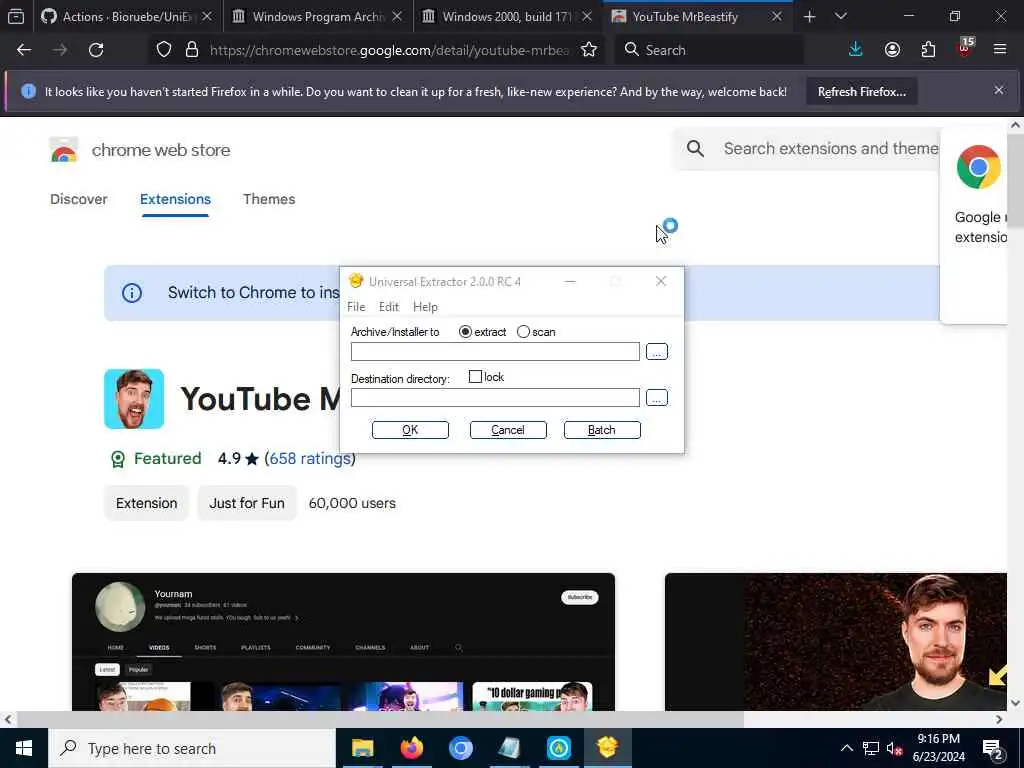Click the horizontal scrollbar left arrow

8,719
